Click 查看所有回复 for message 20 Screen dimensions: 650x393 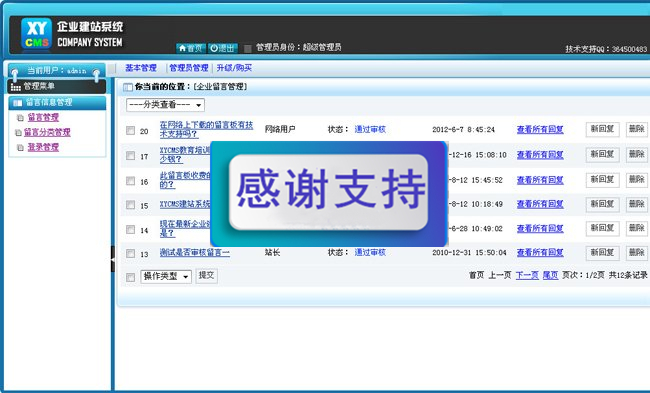tap(540, 130)
